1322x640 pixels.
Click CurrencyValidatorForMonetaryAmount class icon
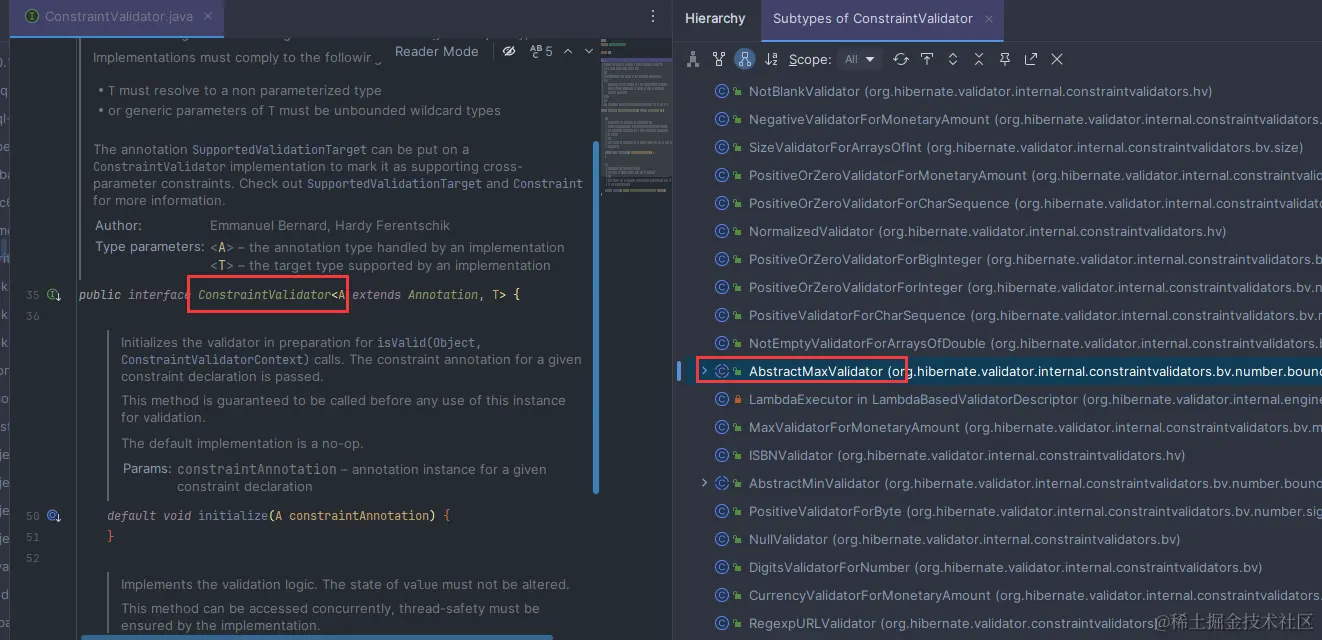coord(722,595)
